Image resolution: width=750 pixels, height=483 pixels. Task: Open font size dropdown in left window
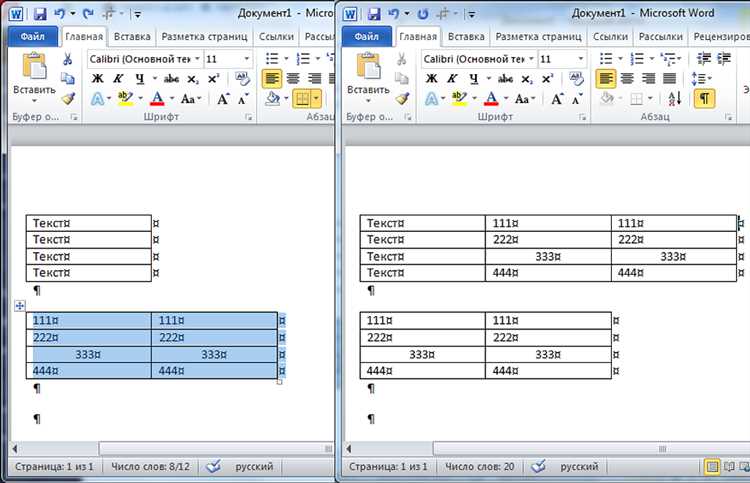tap(247, 59)
